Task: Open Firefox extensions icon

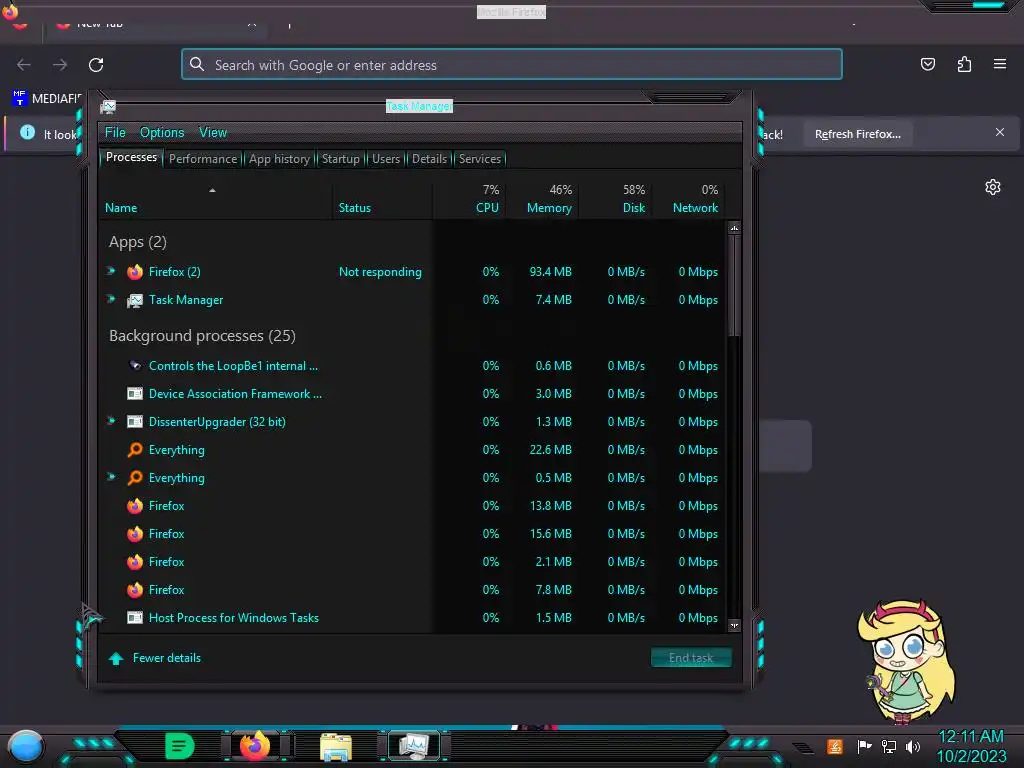Action: point(964,64)
